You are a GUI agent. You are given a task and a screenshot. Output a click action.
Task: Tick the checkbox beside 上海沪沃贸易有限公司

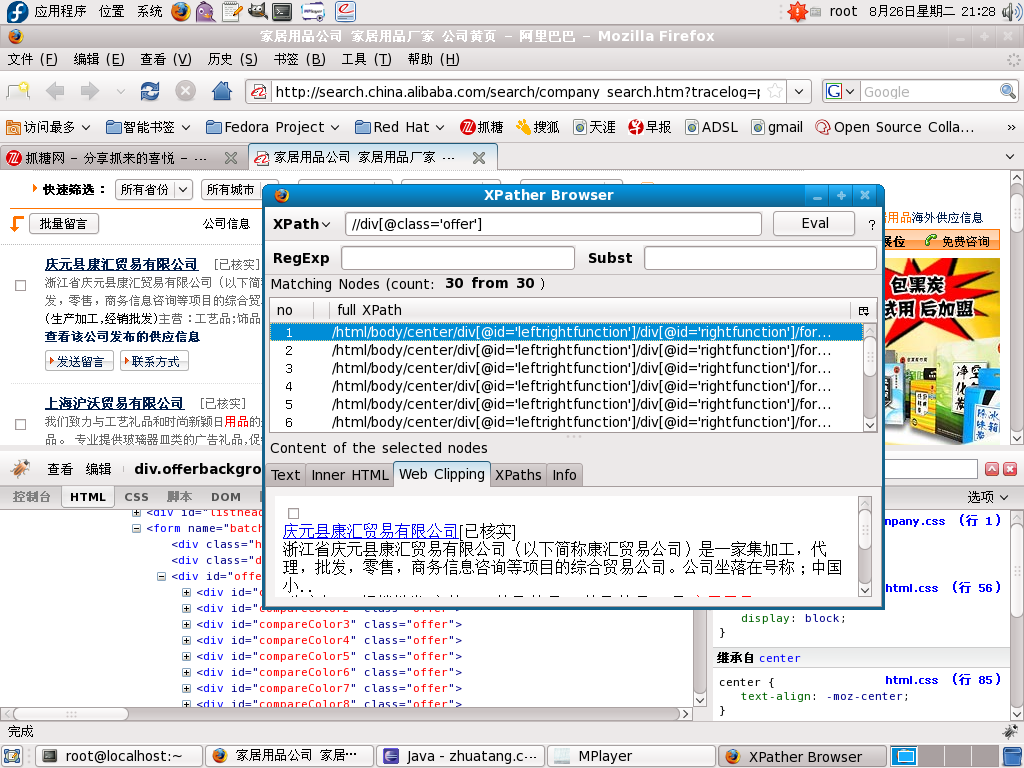pyautogui.click(x=21, y=424)
